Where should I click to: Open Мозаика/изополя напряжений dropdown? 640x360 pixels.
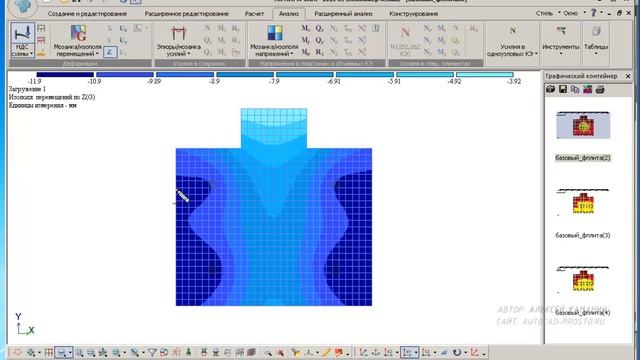(x=291, y=54)
